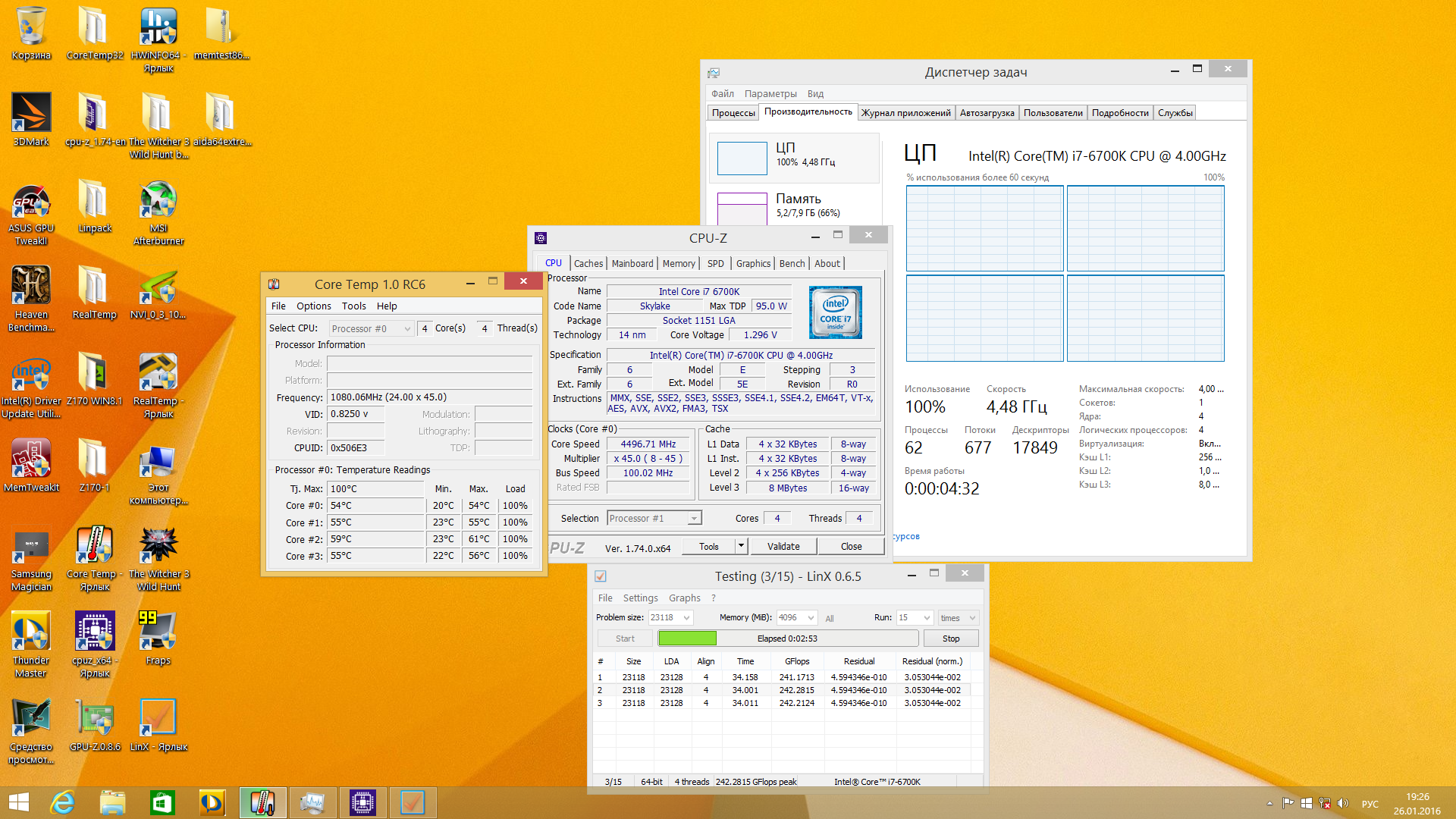Switch to Процессы tab in Task Manager

[733, 113]
